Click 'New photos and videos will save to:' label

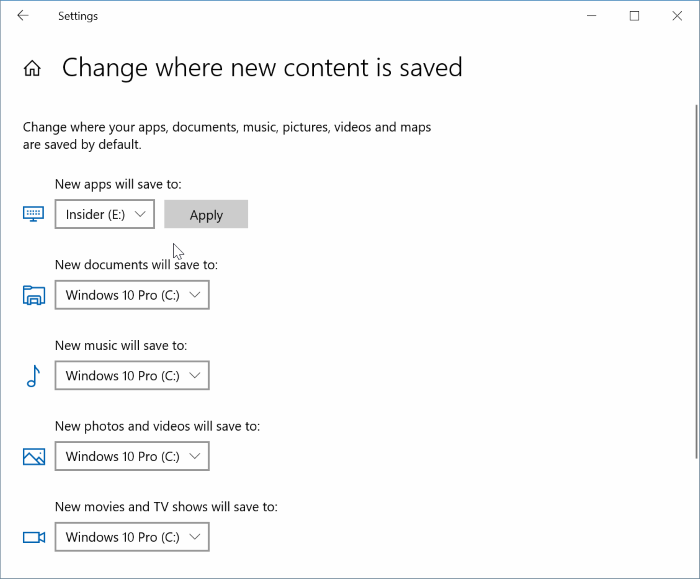point(157,426)
